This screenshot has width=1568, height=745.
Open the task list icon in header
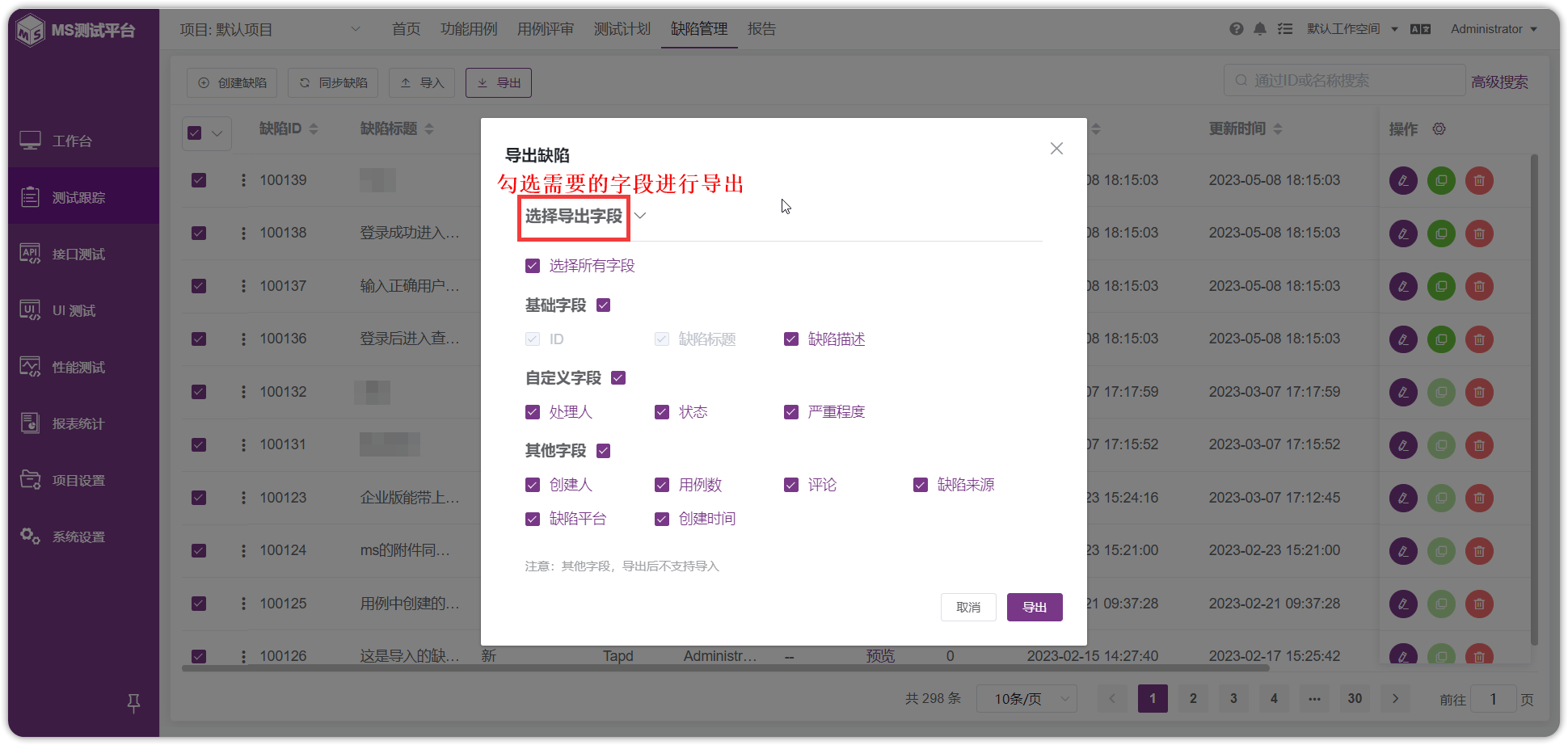pyautogui.click(x=1284, y=29)
